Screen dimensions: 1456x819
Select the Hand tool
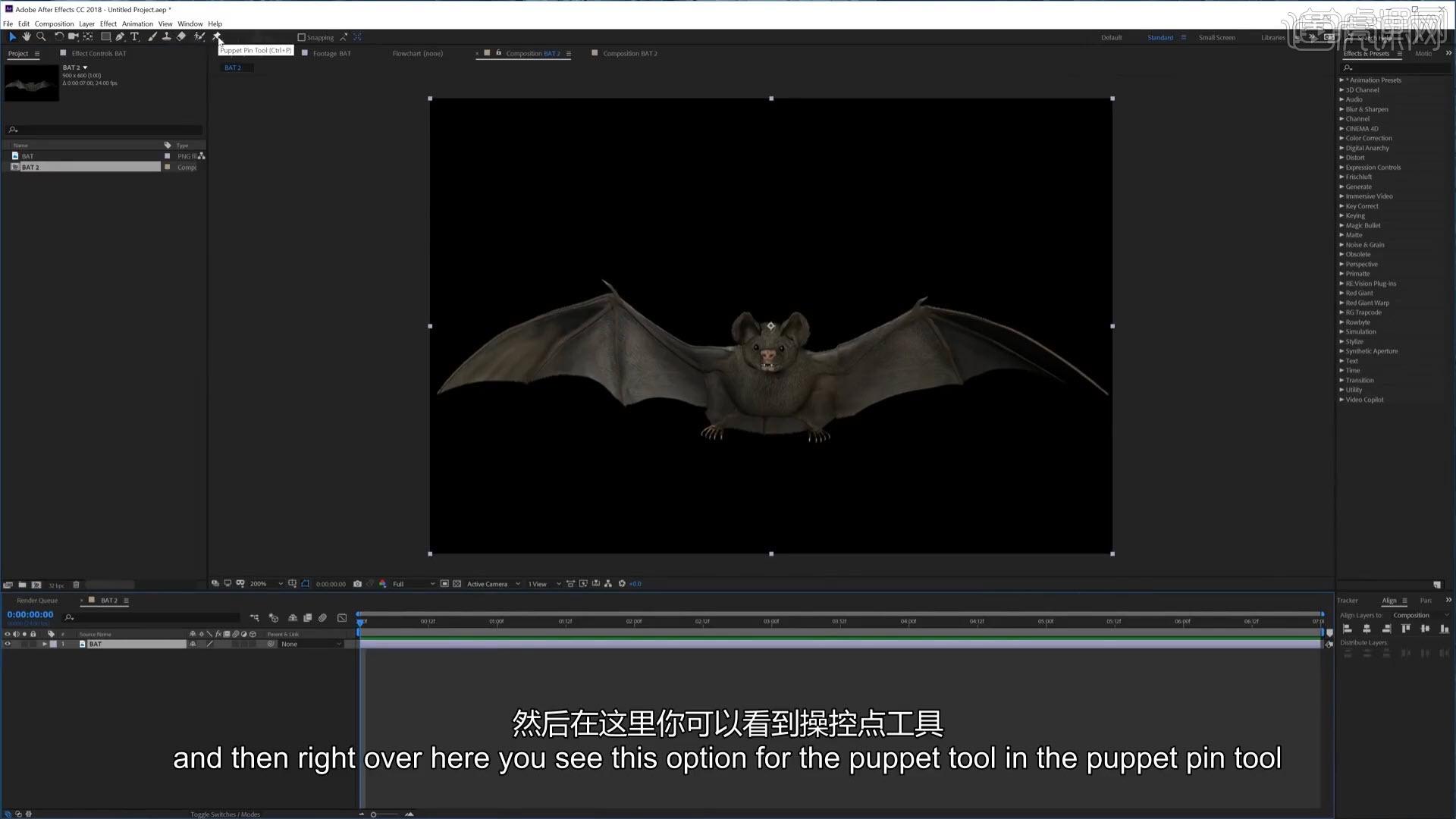pos(27,36)
